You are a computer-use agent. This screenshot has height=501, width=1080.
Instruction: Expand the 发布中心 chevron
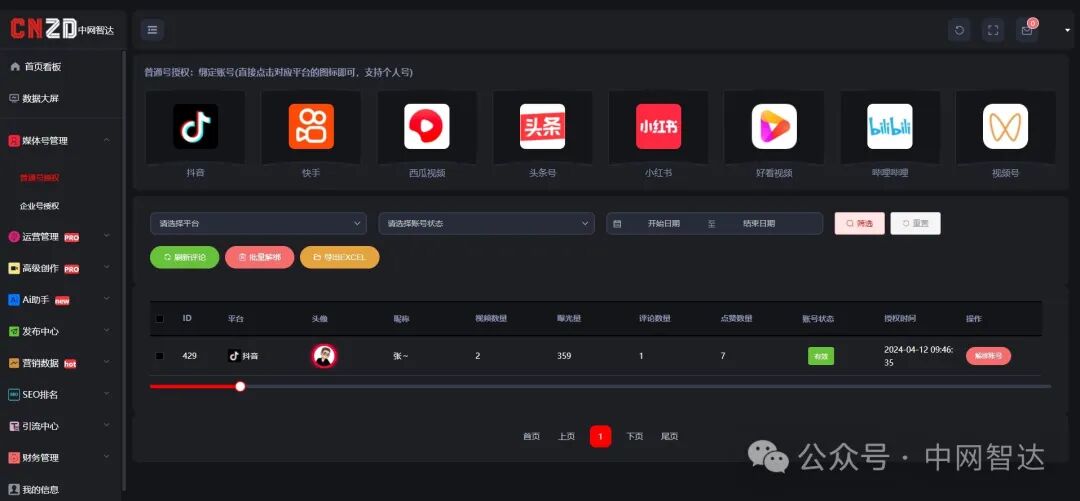click(107, 331)
